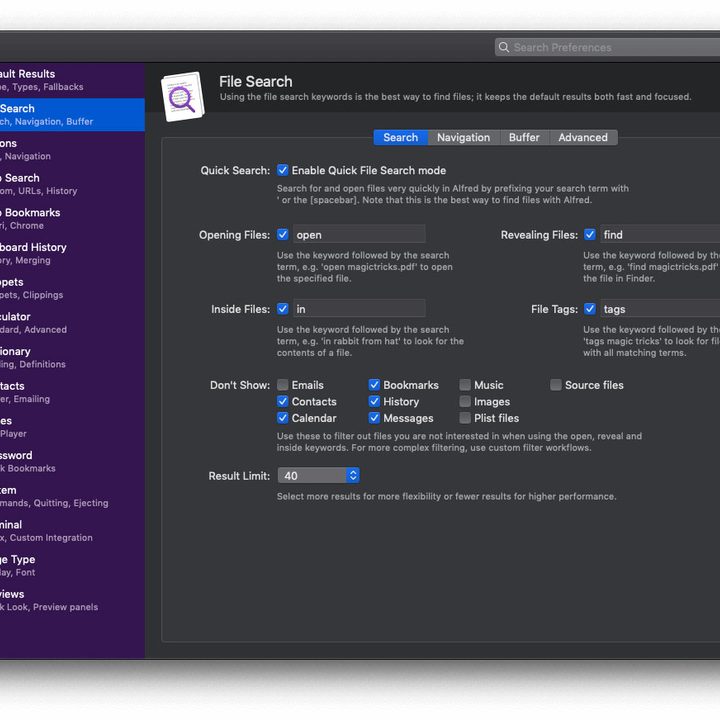Select the sidebar item subtitled Player
720x720 pixels.
pyautogui.click(x=72, y=427)
